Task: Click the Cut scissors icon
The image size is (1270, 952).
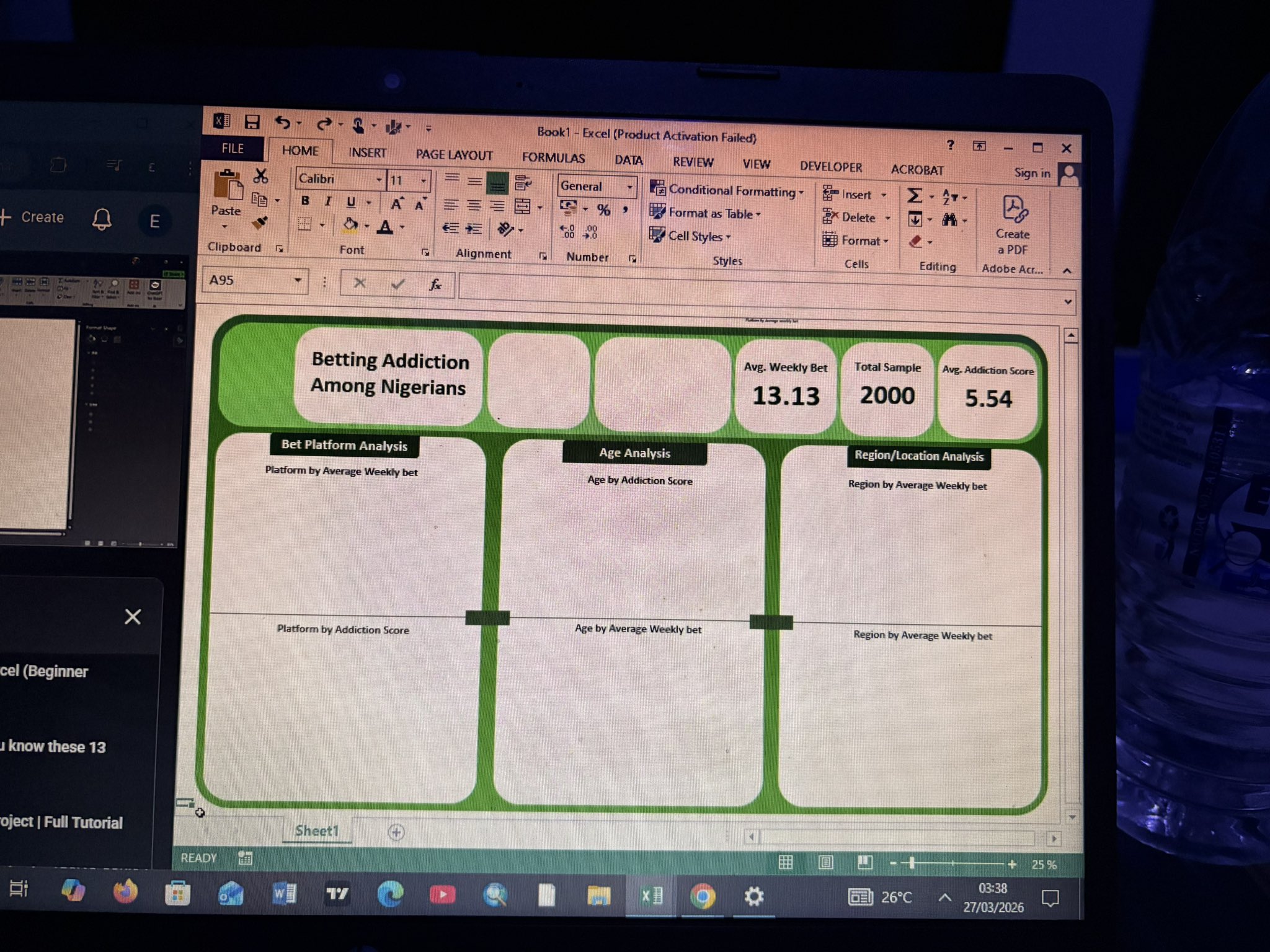Action: coord(260,177)
